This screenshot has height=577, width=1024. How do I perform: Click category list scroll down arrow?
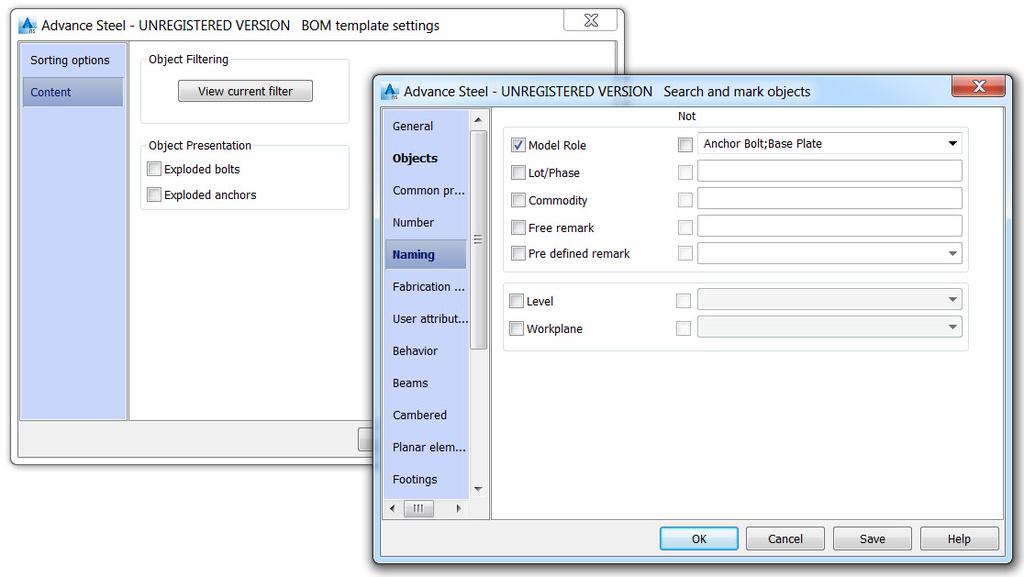pyautogui.click(x=478, y=489)
